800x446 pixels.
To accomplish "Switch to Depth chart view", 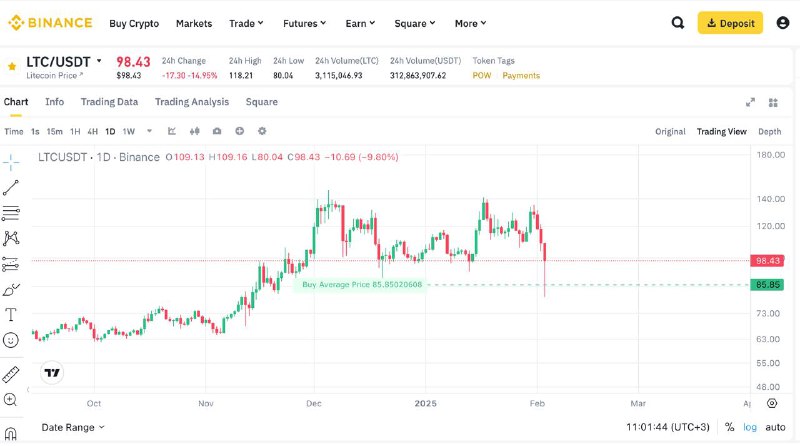I will pyautogui.click(x=769, y=132).
